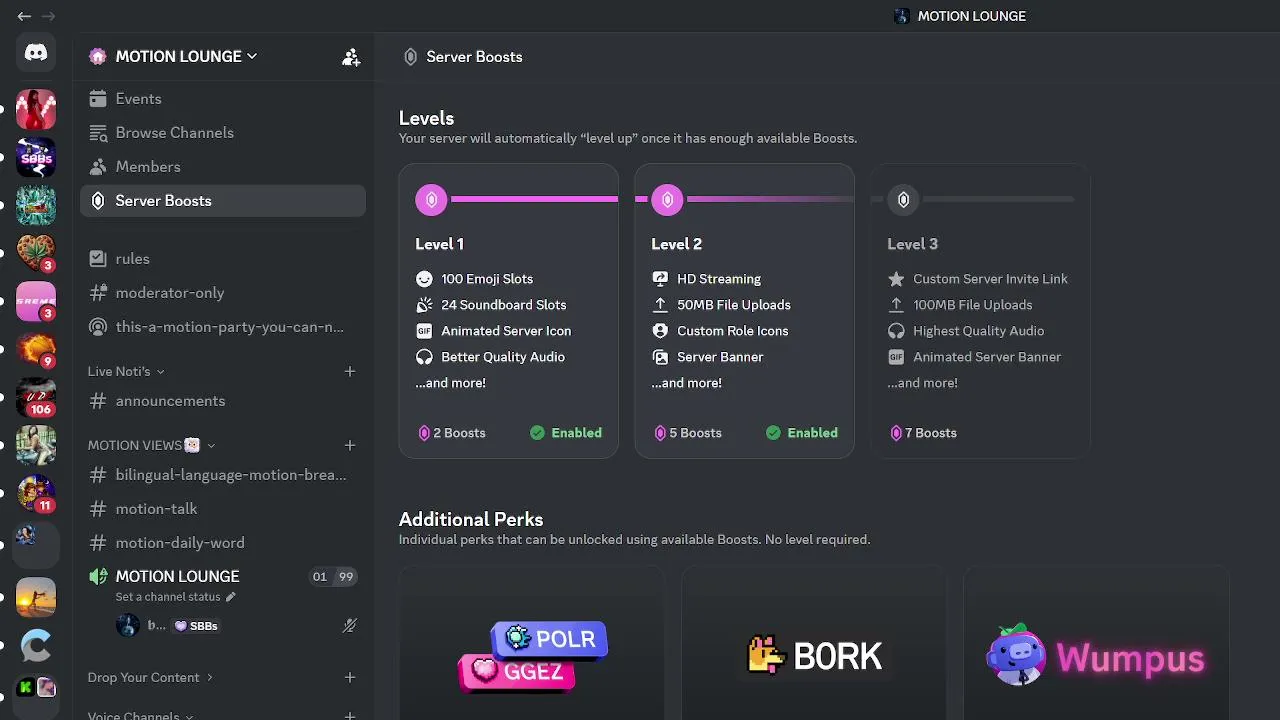Click "...and more!" in the Level 2 card
This screenshot has height=720, width=1280.
(686, 383)
